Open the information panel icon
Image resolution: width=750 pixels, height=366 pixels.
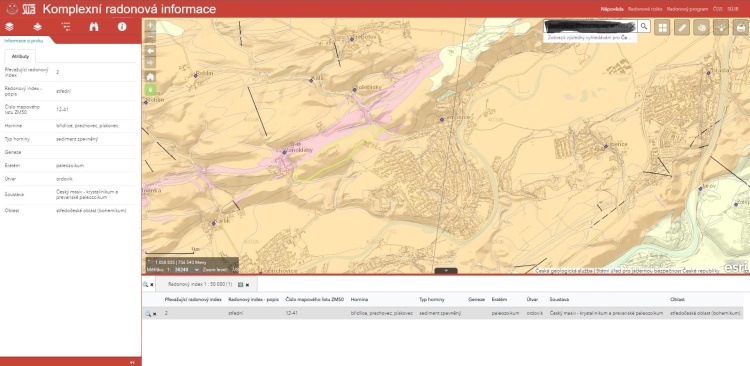tap(122, 27)
